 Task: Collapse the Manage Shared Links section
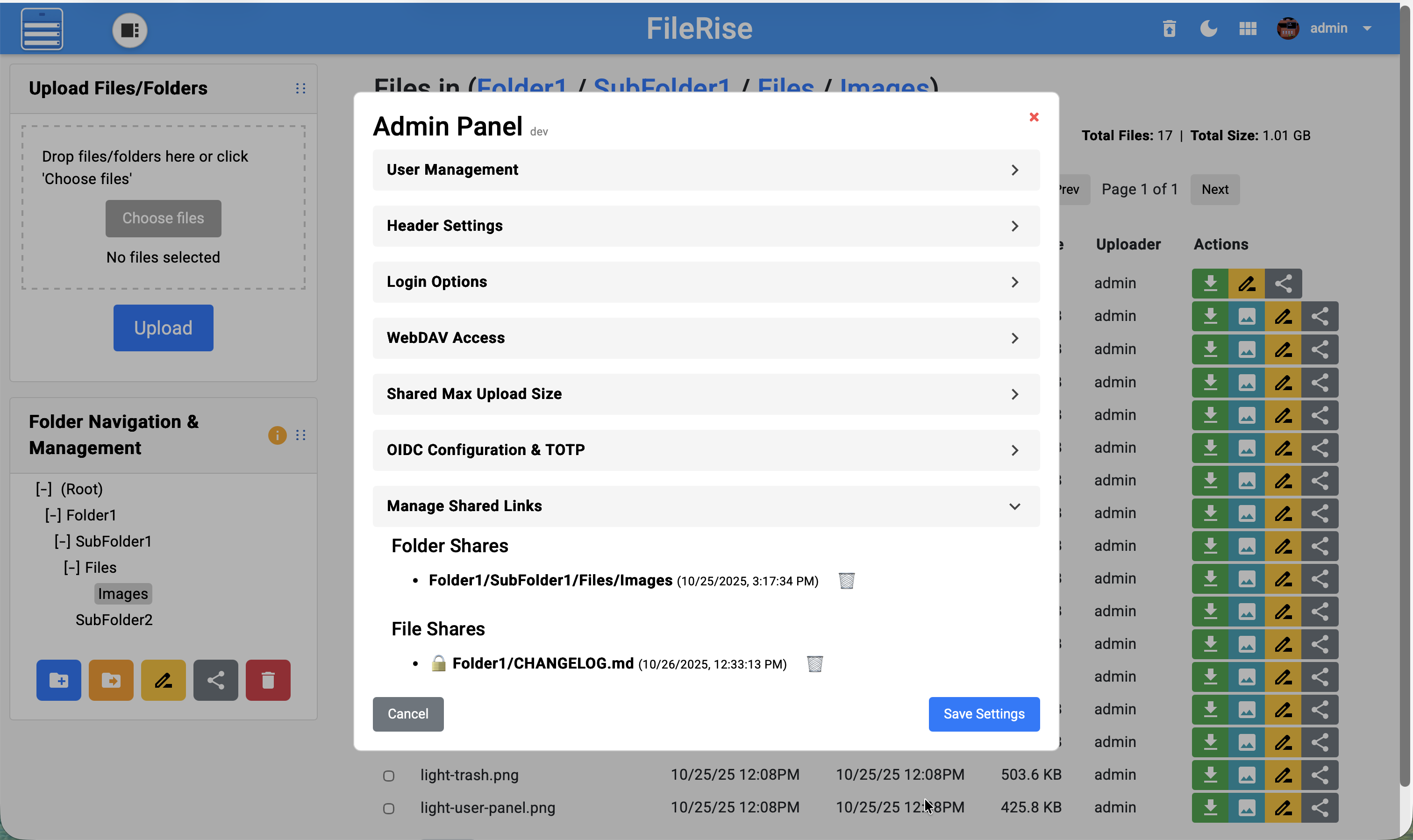click(706, 506)
